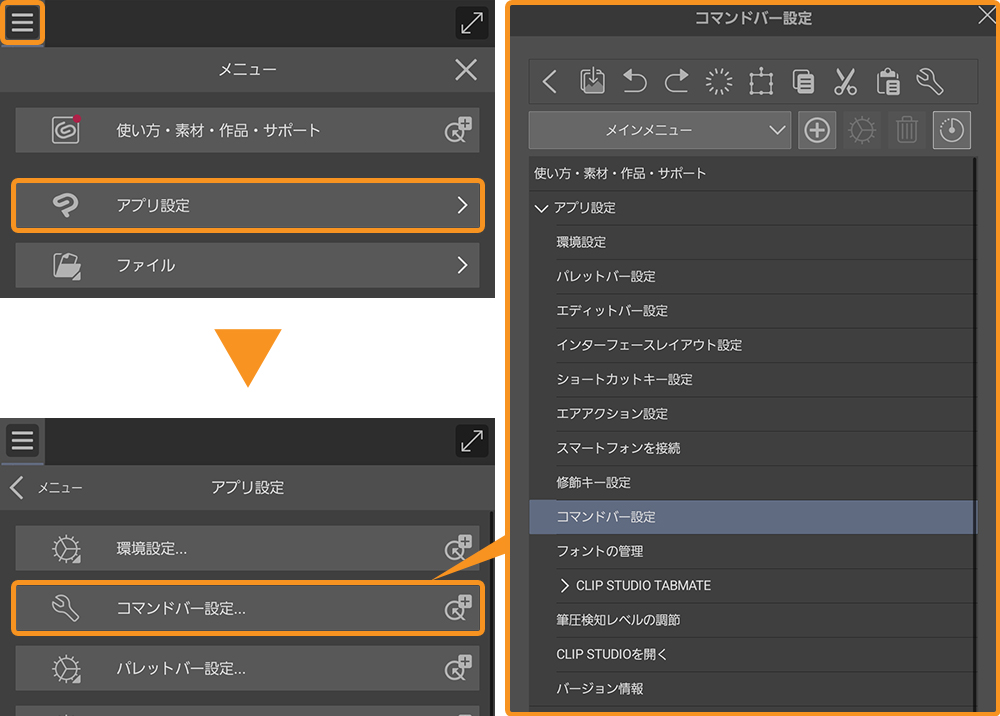Open the メインメニュー dropdown

click(x=659, y=130)
